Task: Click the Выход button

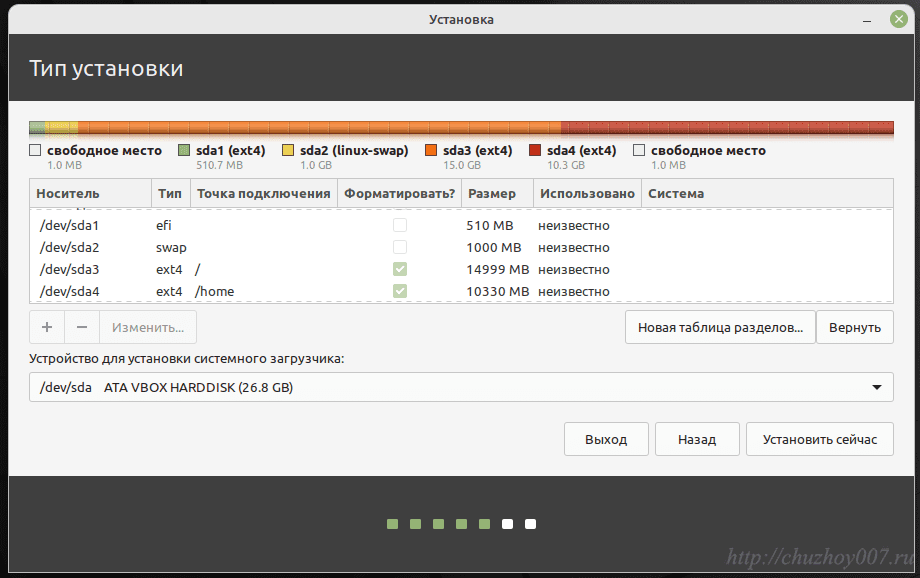Action: [x=606, y=439]
